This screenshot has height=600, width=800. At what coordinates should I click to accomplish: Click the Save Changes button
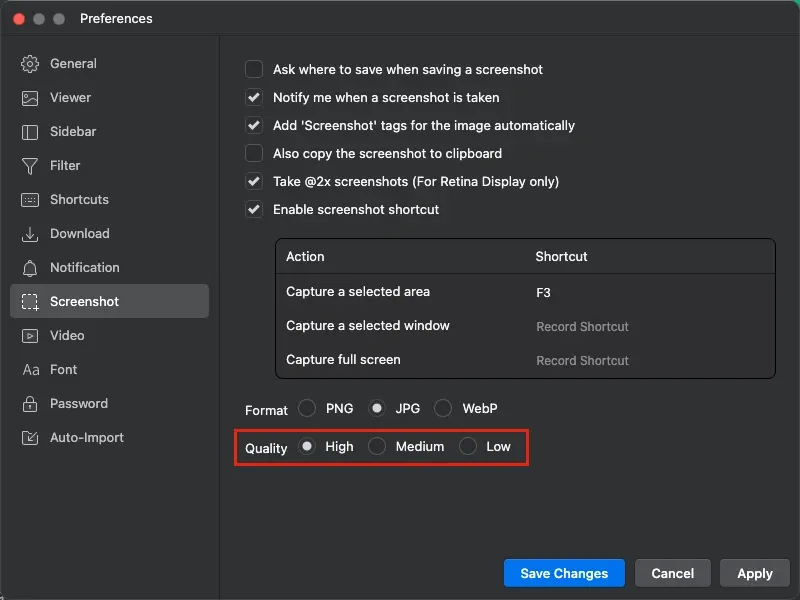click(x=564, y=573)
